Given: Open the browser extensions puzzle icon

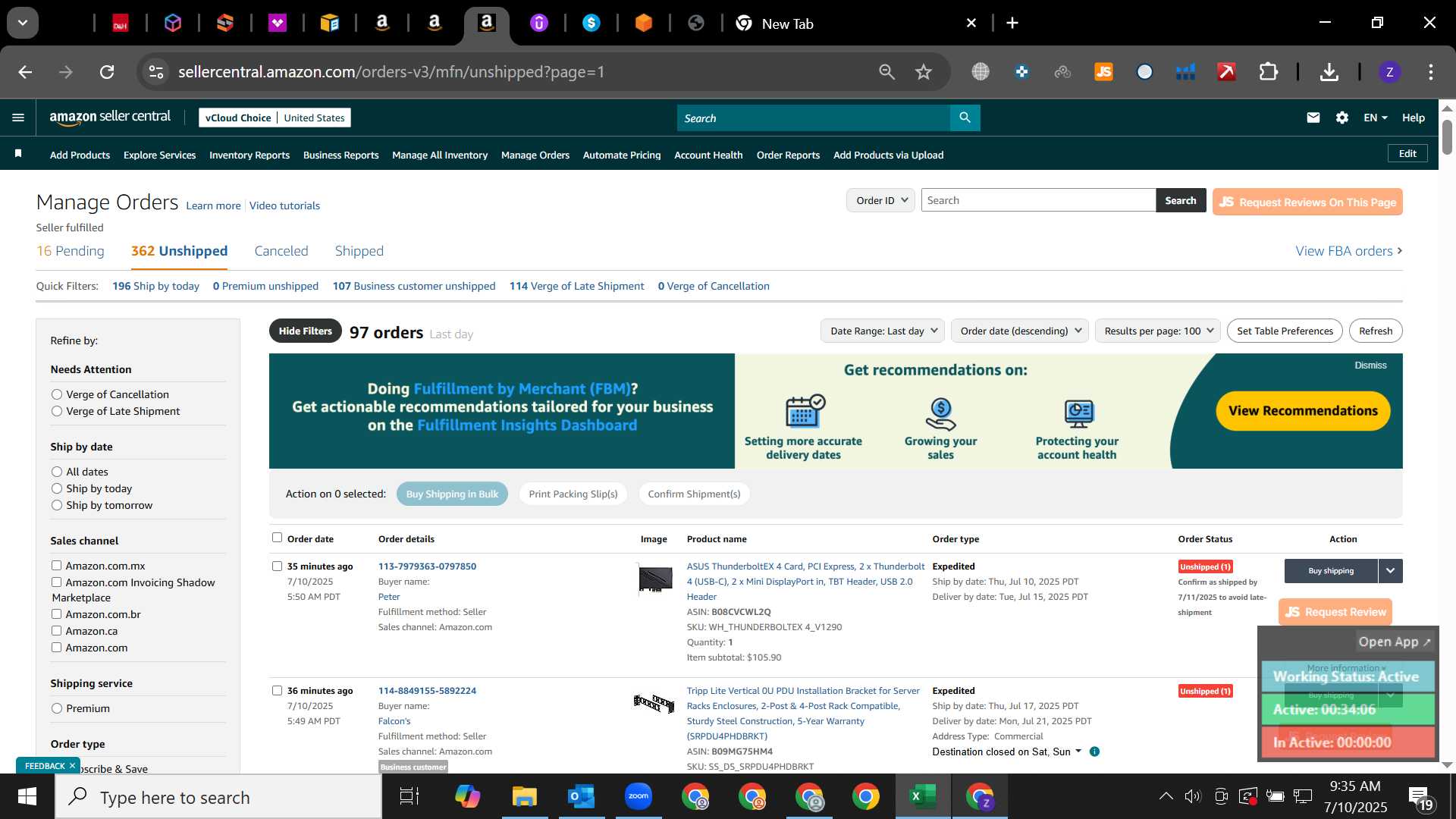Looking at the screenshot, I should coord(1269,72).
